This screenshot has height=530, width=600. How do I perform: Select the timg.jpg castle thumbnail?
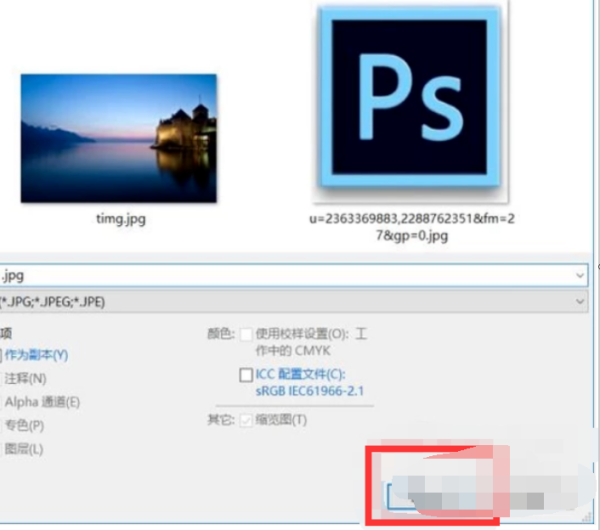tap(119, 138)
